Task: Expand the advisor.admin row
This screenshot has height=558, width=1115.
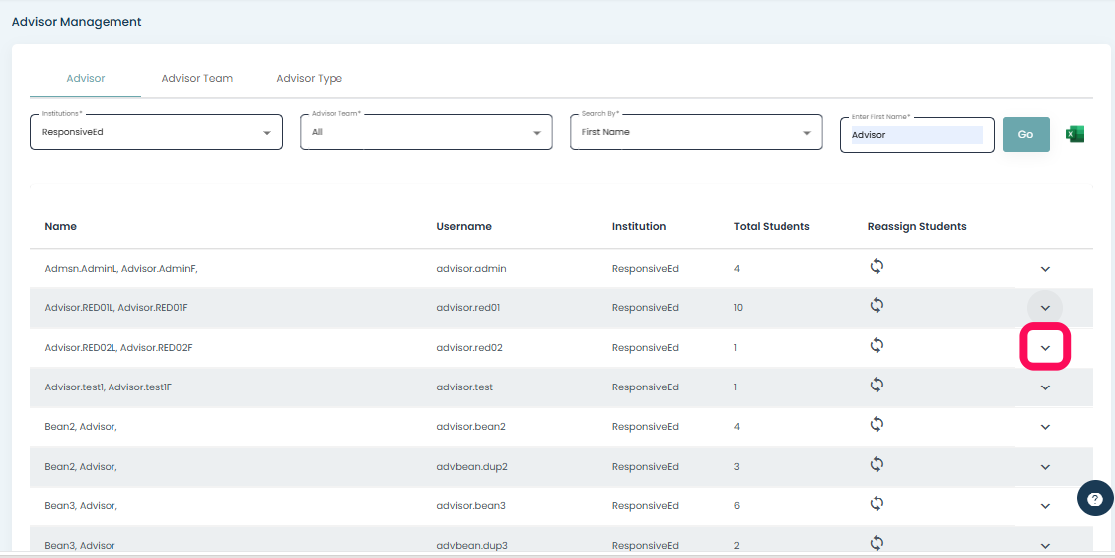Action: 1045,269
